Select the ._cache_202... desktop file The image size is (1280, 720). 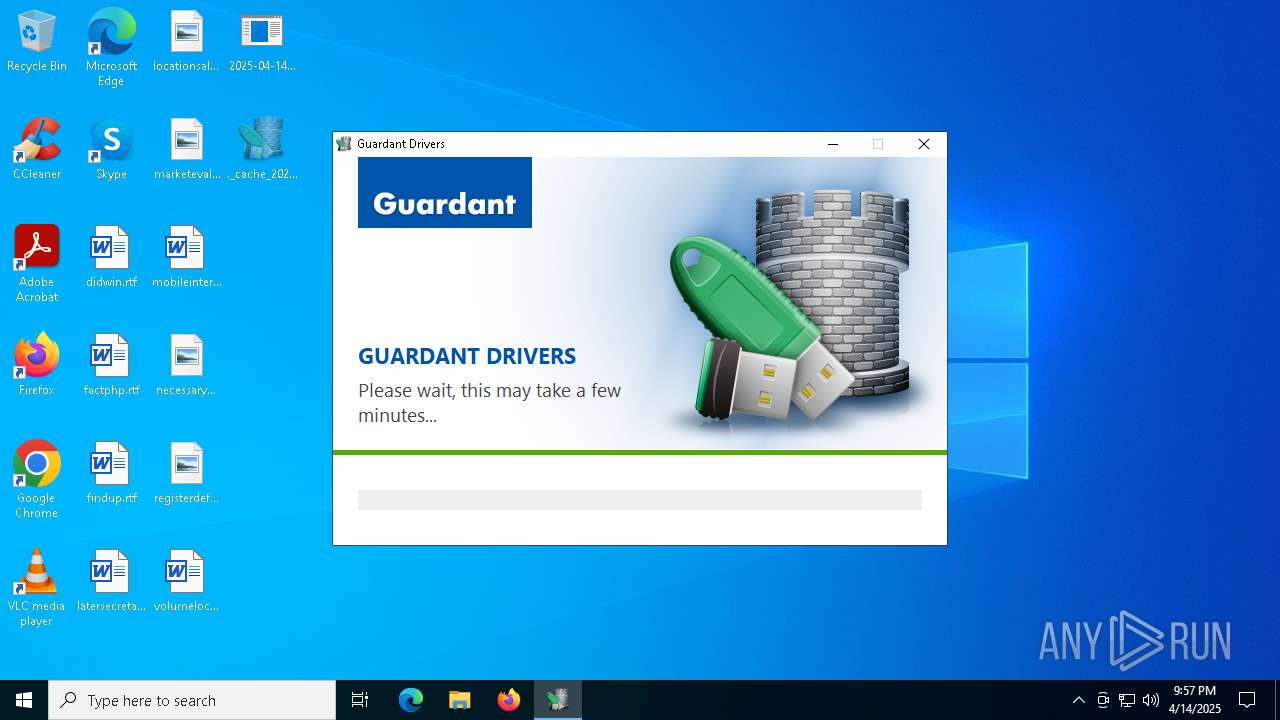[x=262, y=150]
